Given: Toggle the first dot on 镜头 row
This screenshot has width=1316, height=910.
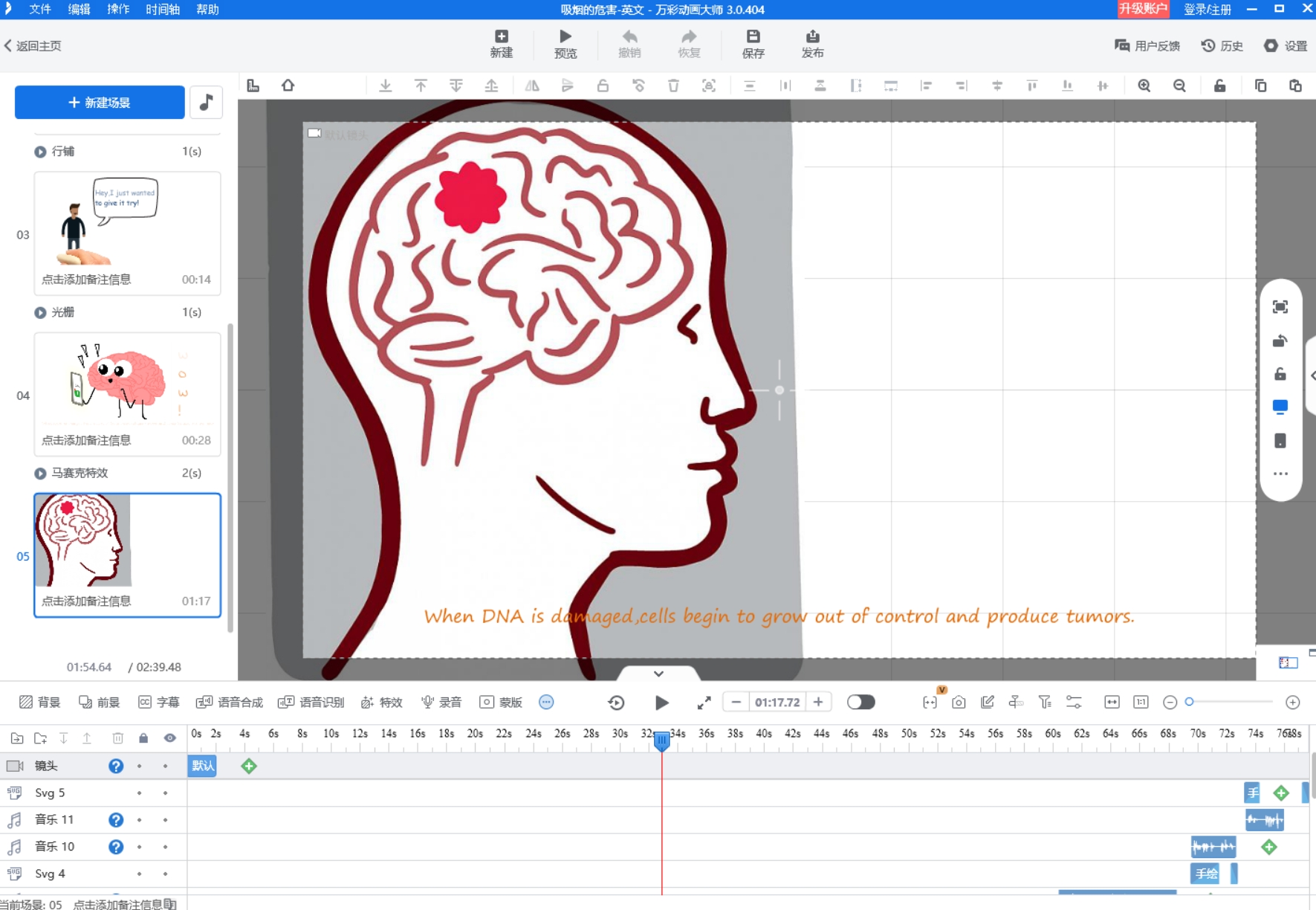Looking at the screenshot, I should (x=139, y=766).
